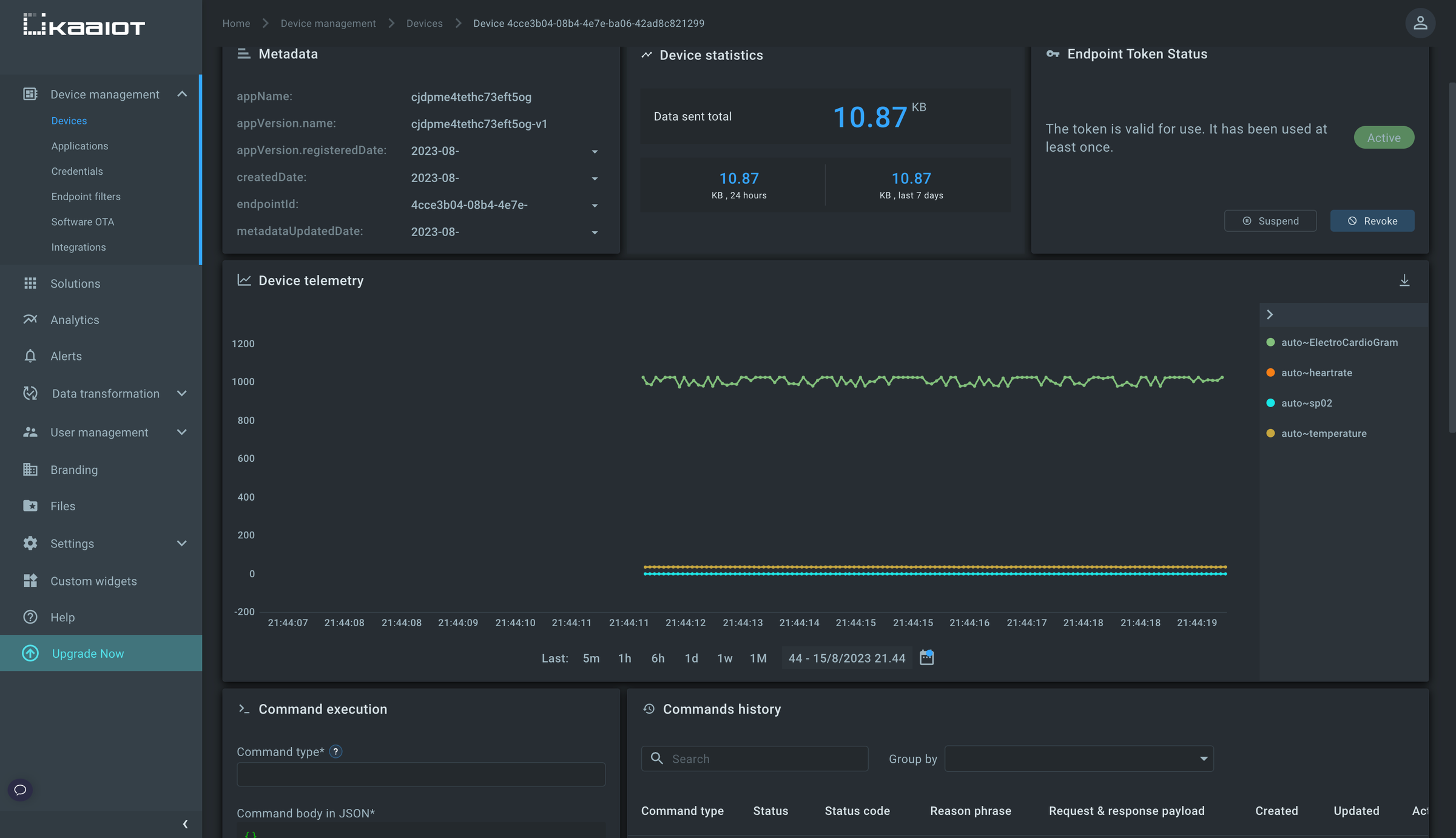Expand the Settings menu chevron
Viewport: 1456px width, 838px height.
click(x=182, y=543)
